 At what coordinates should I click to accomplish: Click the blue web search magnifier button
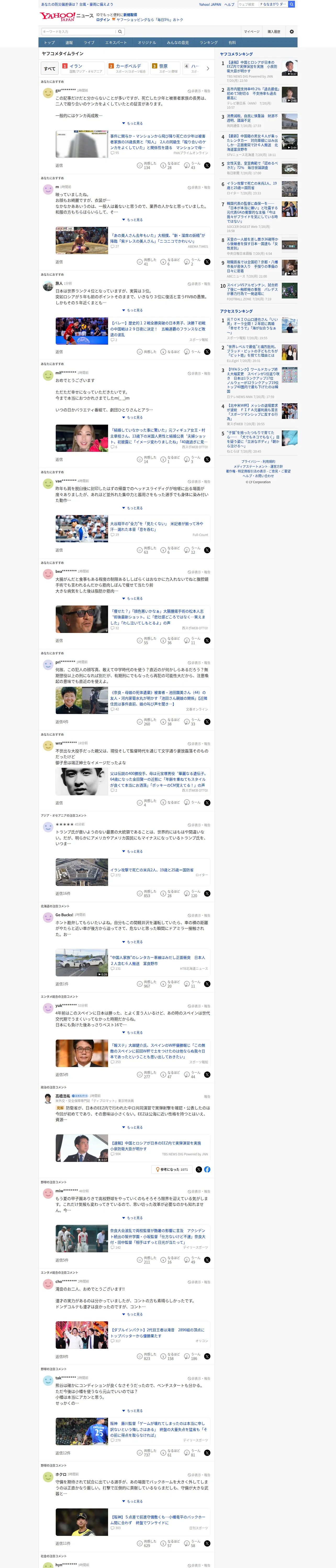292,4
